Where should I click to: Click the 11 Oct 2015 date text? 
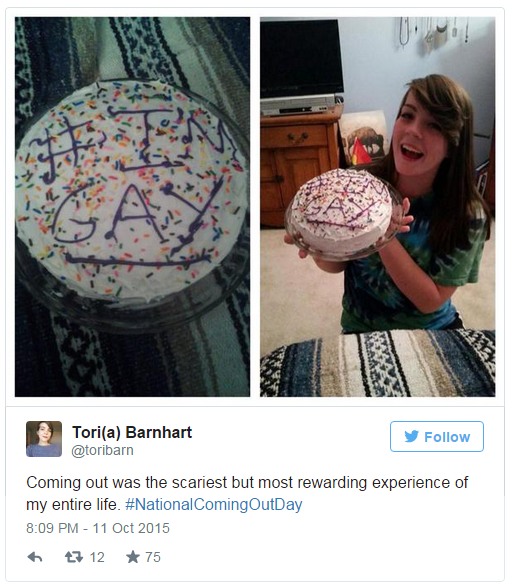[131, 528]
